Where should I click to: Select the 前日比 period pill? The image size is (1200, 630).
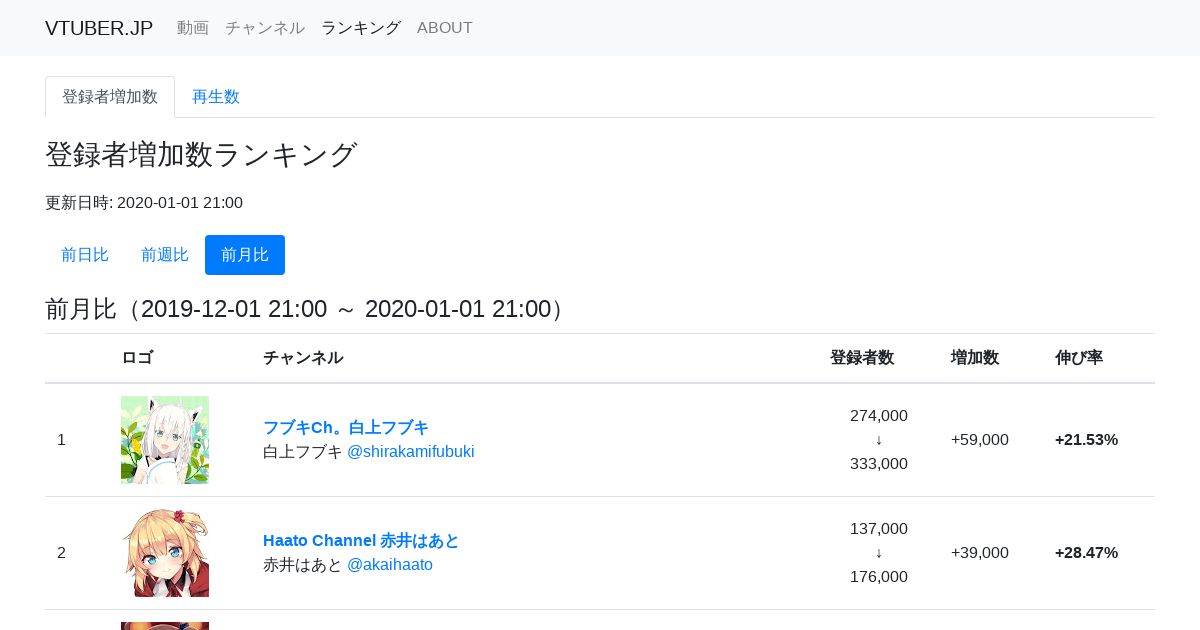[x=85, y=255]
